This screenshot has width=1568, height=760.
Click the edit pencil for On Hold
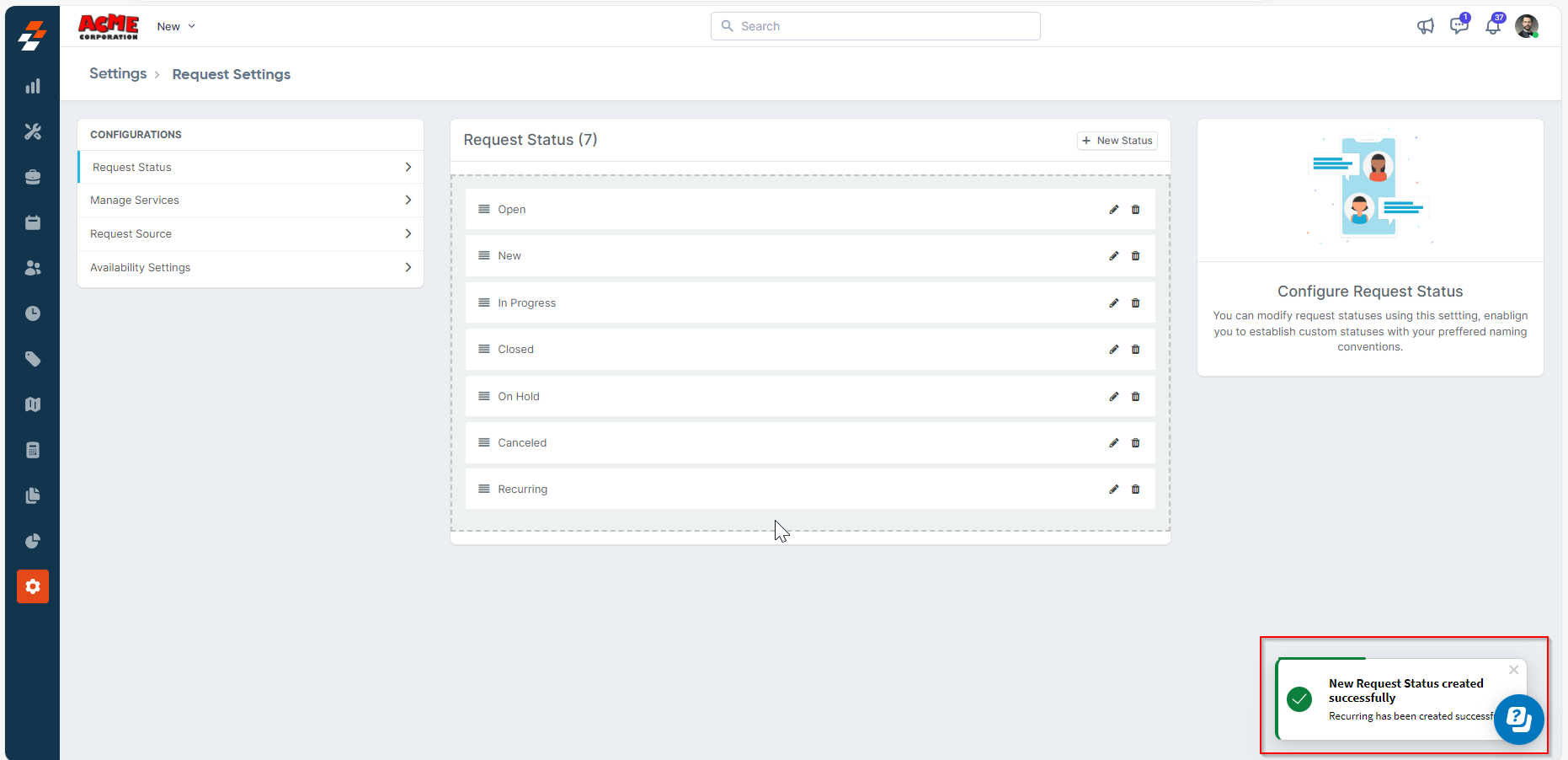1113,397
